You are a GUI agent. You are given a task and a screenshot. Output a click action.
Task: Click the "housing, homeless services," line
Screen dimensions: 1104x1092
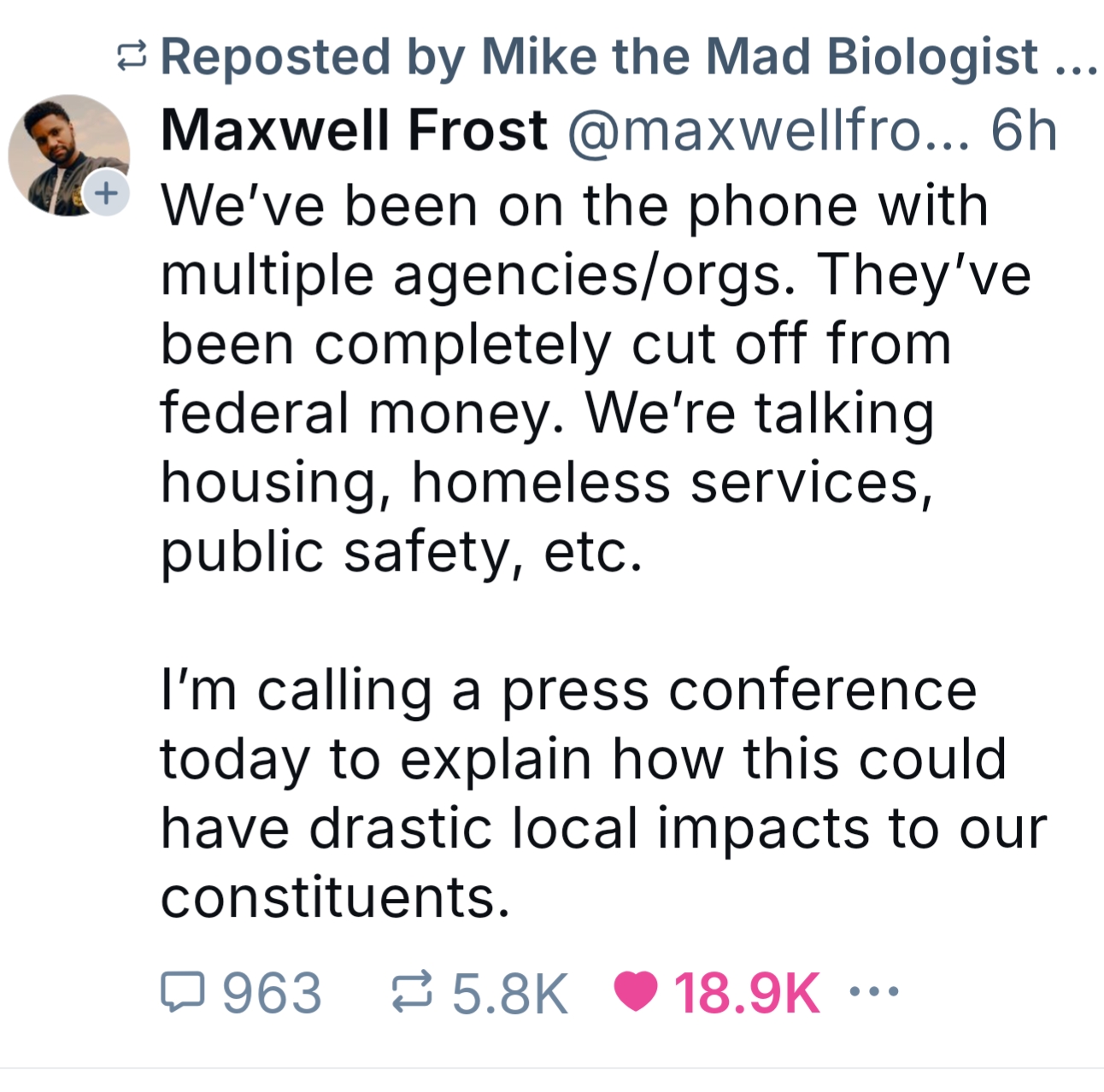pos(546,482)
